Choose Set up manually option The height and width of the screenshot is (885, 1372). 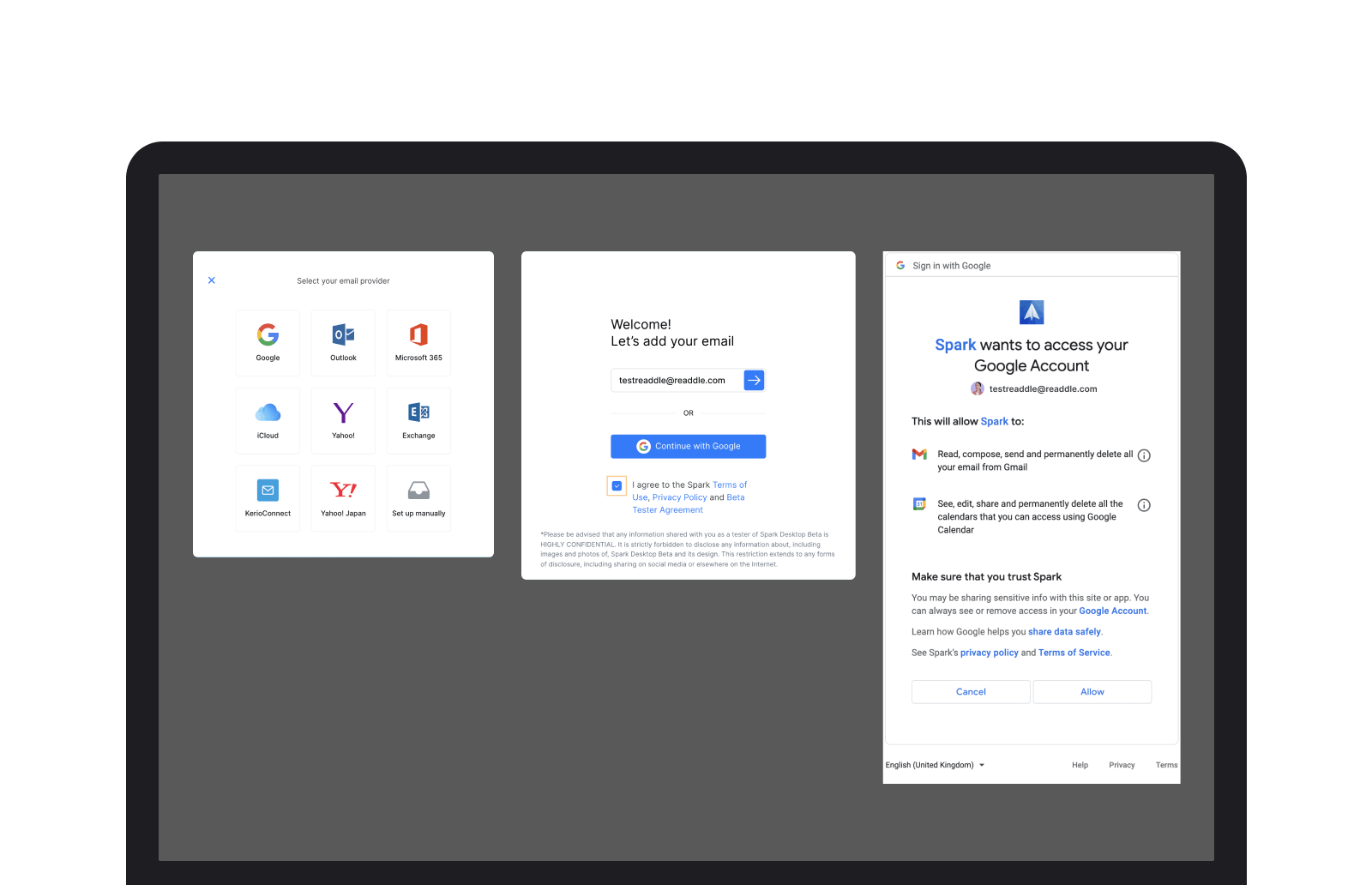[418, 498]
